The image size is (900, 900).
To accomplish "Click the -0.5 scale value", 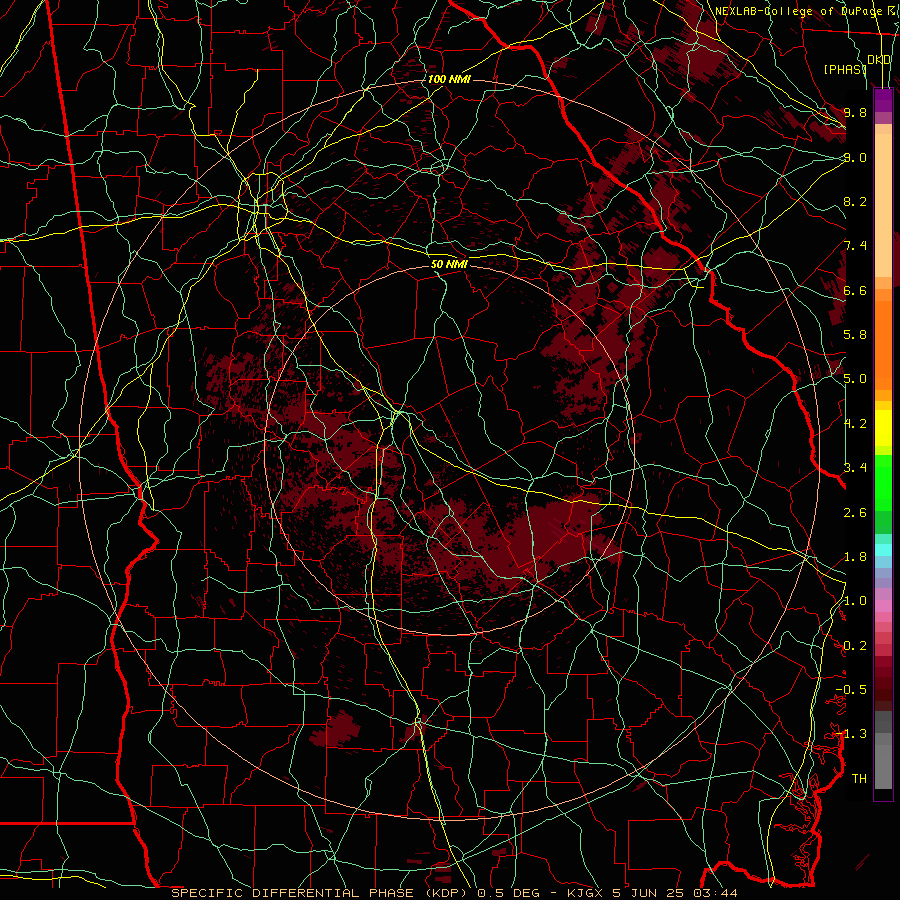I will click(851, 690).
